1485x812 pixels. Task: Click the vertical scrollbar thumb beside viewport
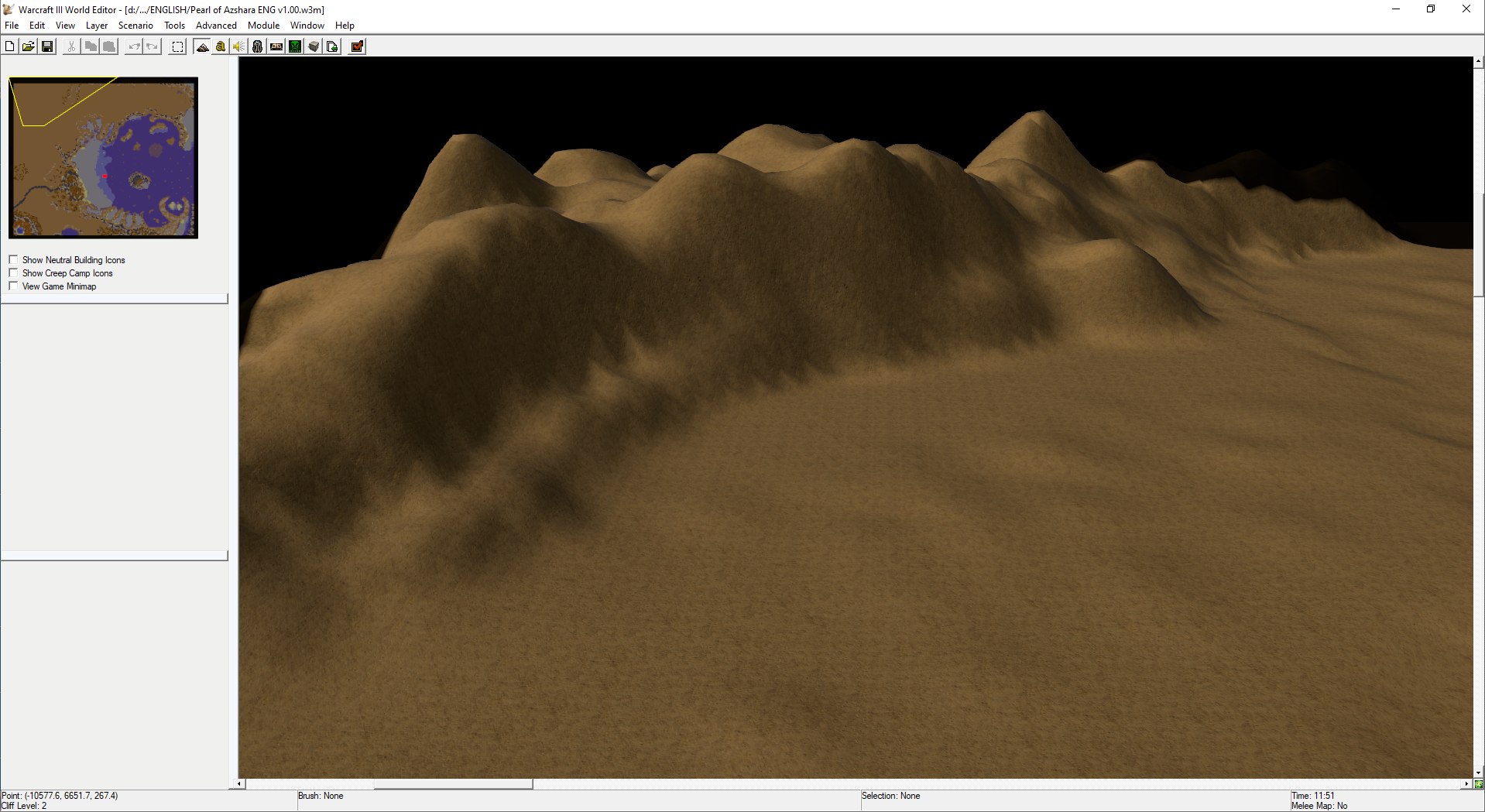click(x=1479, y=245)
